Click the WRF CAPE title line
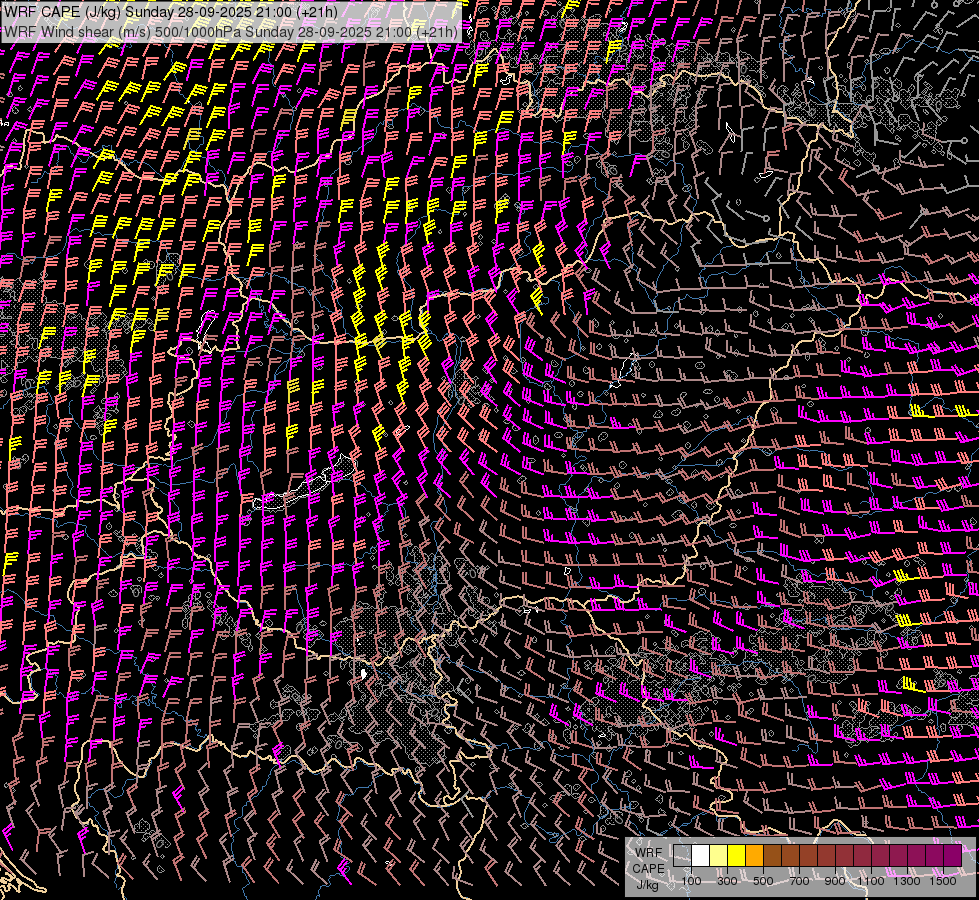Image resolution: width=979 pixels, height=900 pixels. pyautogui.click(x=170, y=12)
